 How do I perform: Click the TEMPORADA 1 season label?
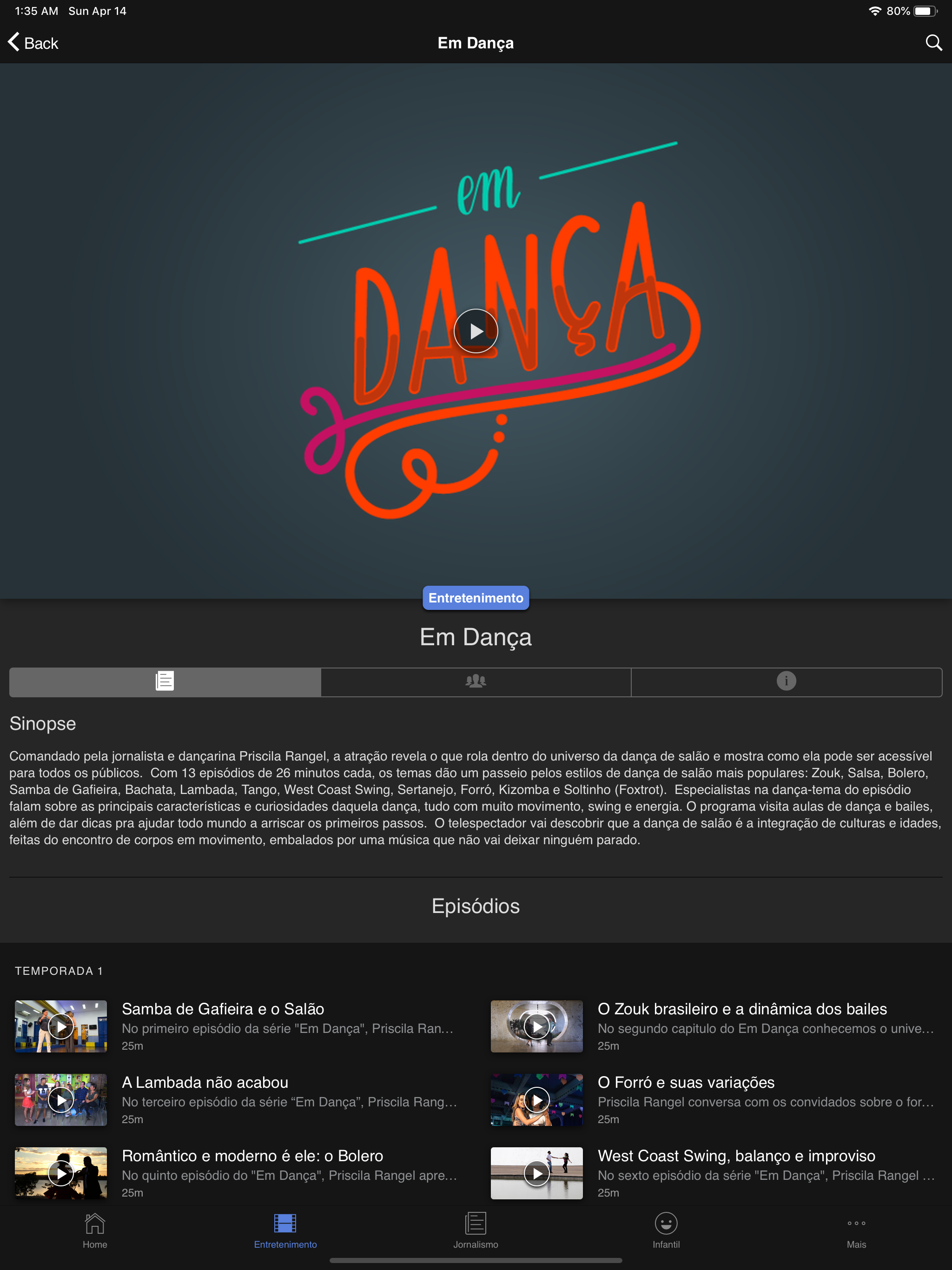tap(59, 971)
